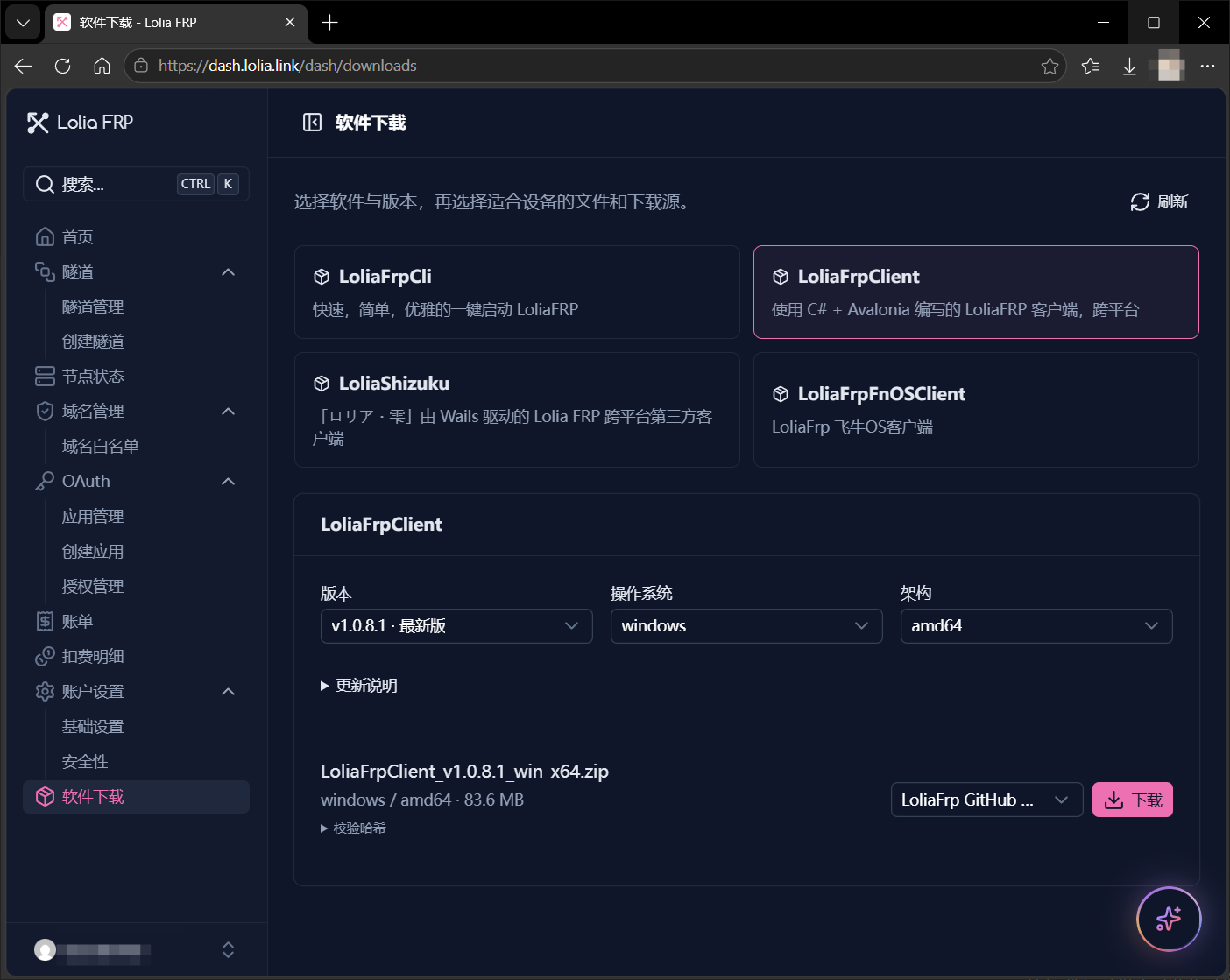Open the 架构 dropdown showing amd64

[1036, 626]
